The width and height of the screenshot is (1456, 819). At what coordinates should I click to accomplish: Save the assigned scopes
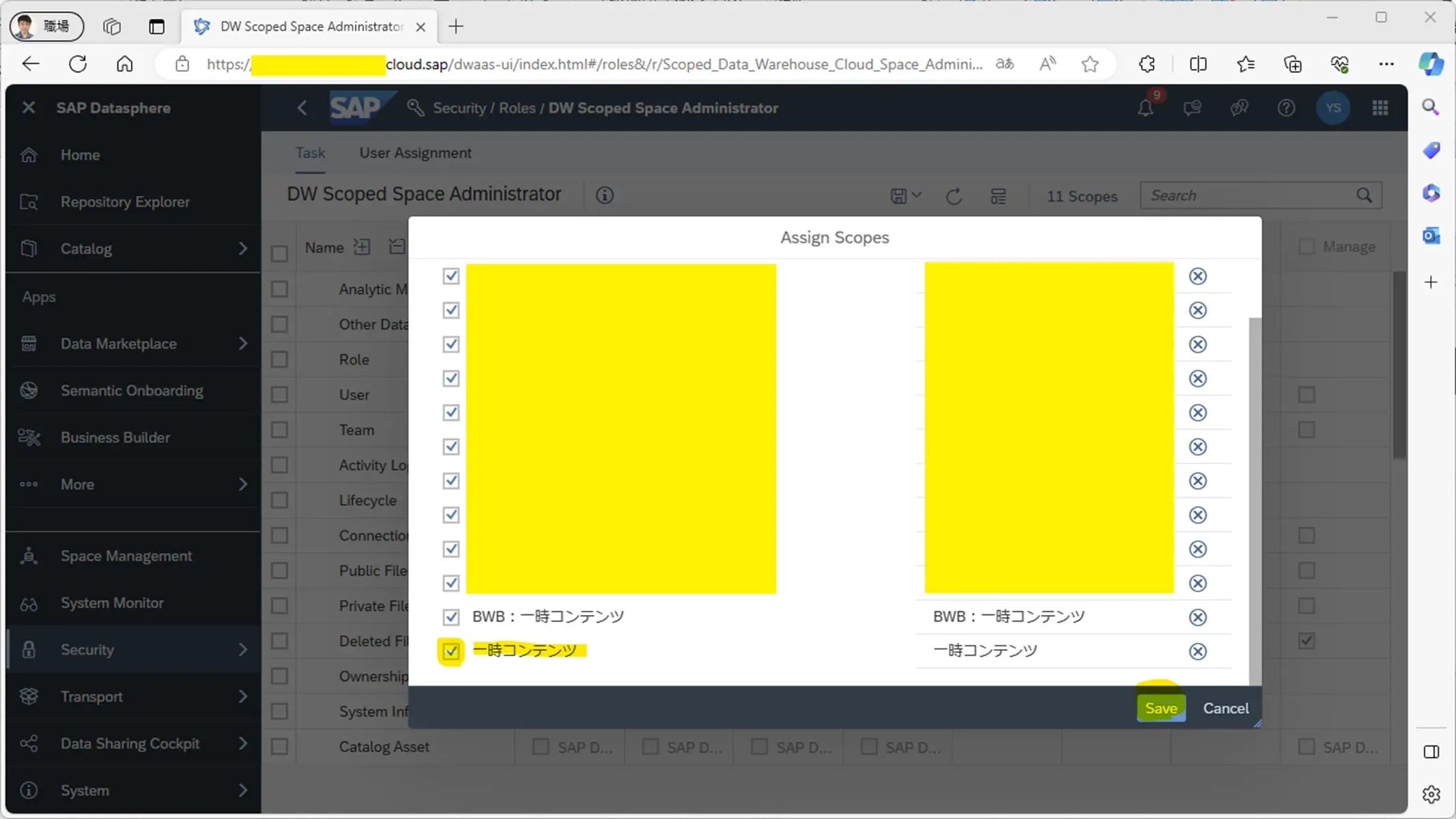1160,708
